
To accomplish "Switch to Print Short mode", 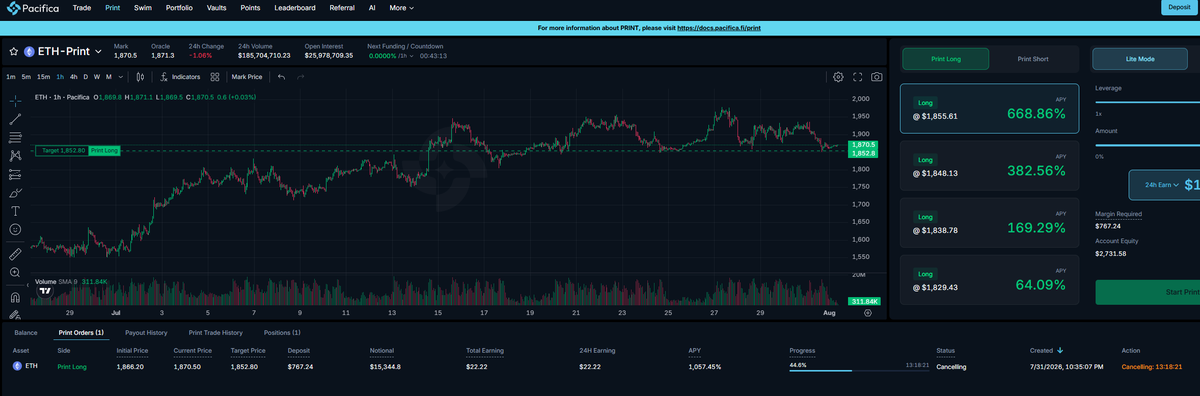I will (x=1033, y=59).
